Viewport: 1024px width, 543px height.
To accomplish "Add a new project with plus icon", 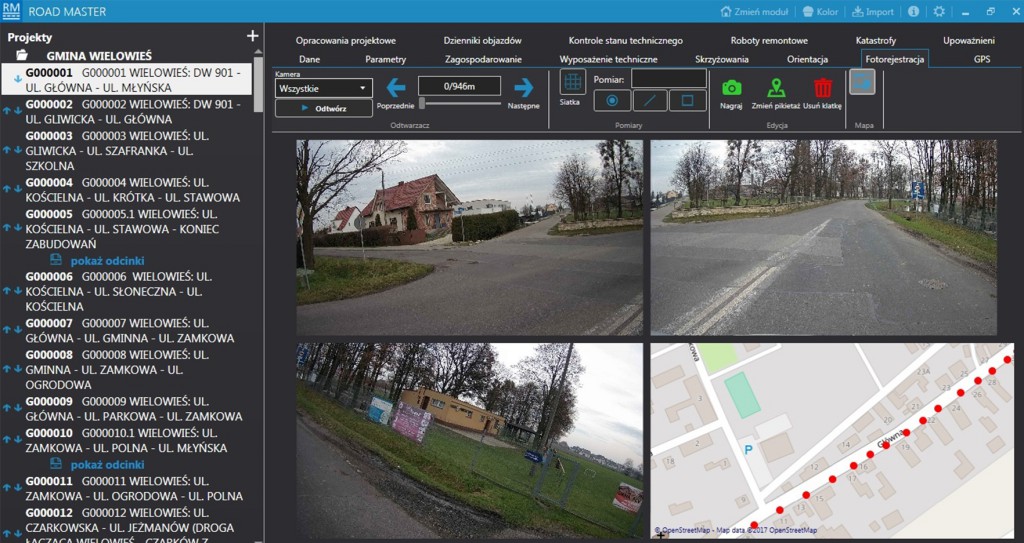I will pyautogui.click(x=253, y=36).
